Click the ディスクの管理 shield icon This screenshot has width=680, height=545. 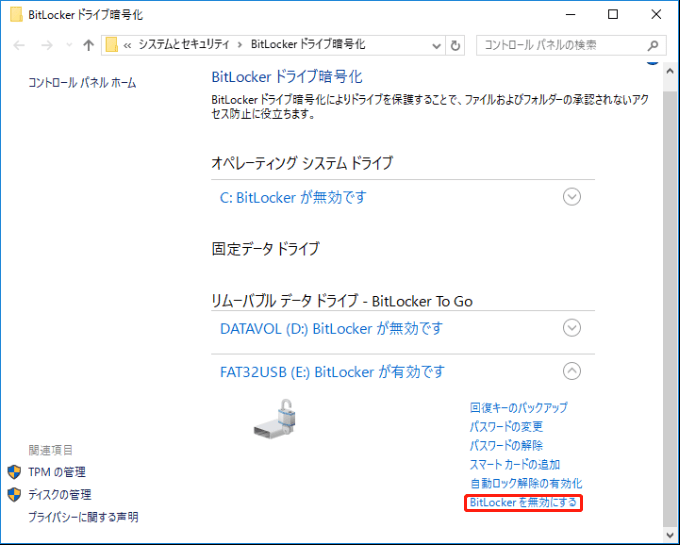(14, 494)
